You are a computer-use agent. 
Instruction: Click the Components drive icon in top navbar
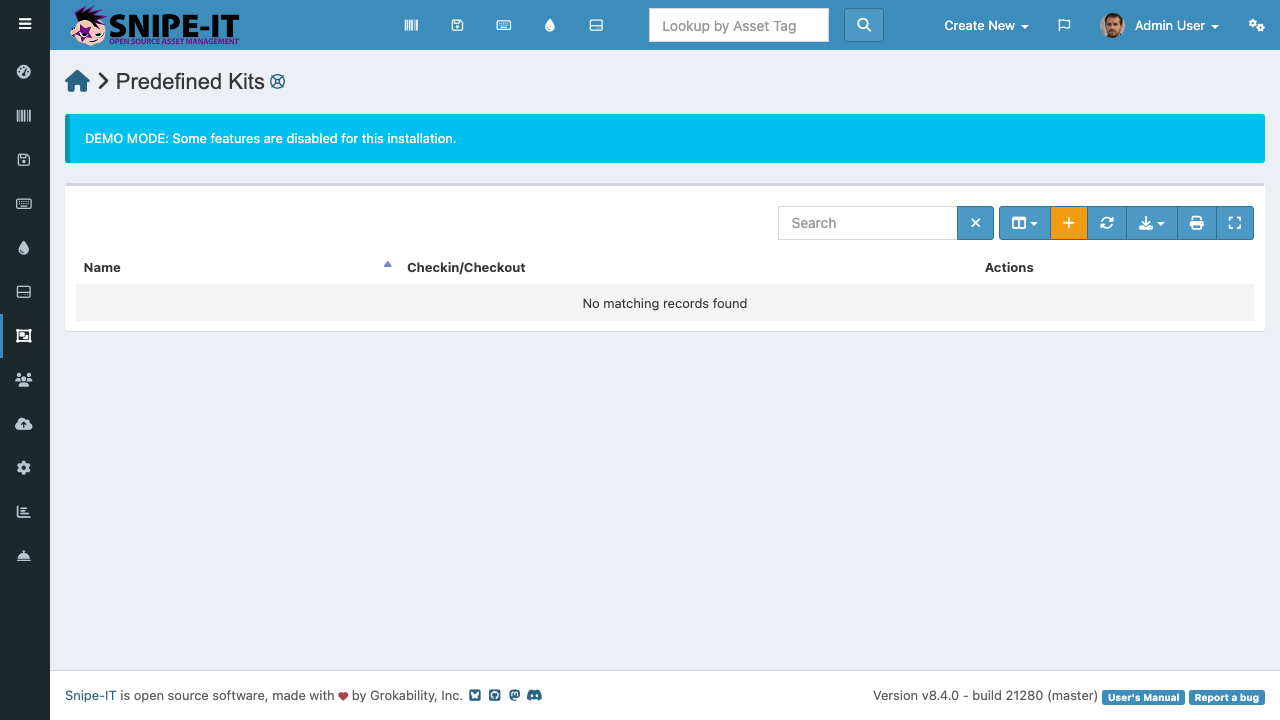pos(596,25)
